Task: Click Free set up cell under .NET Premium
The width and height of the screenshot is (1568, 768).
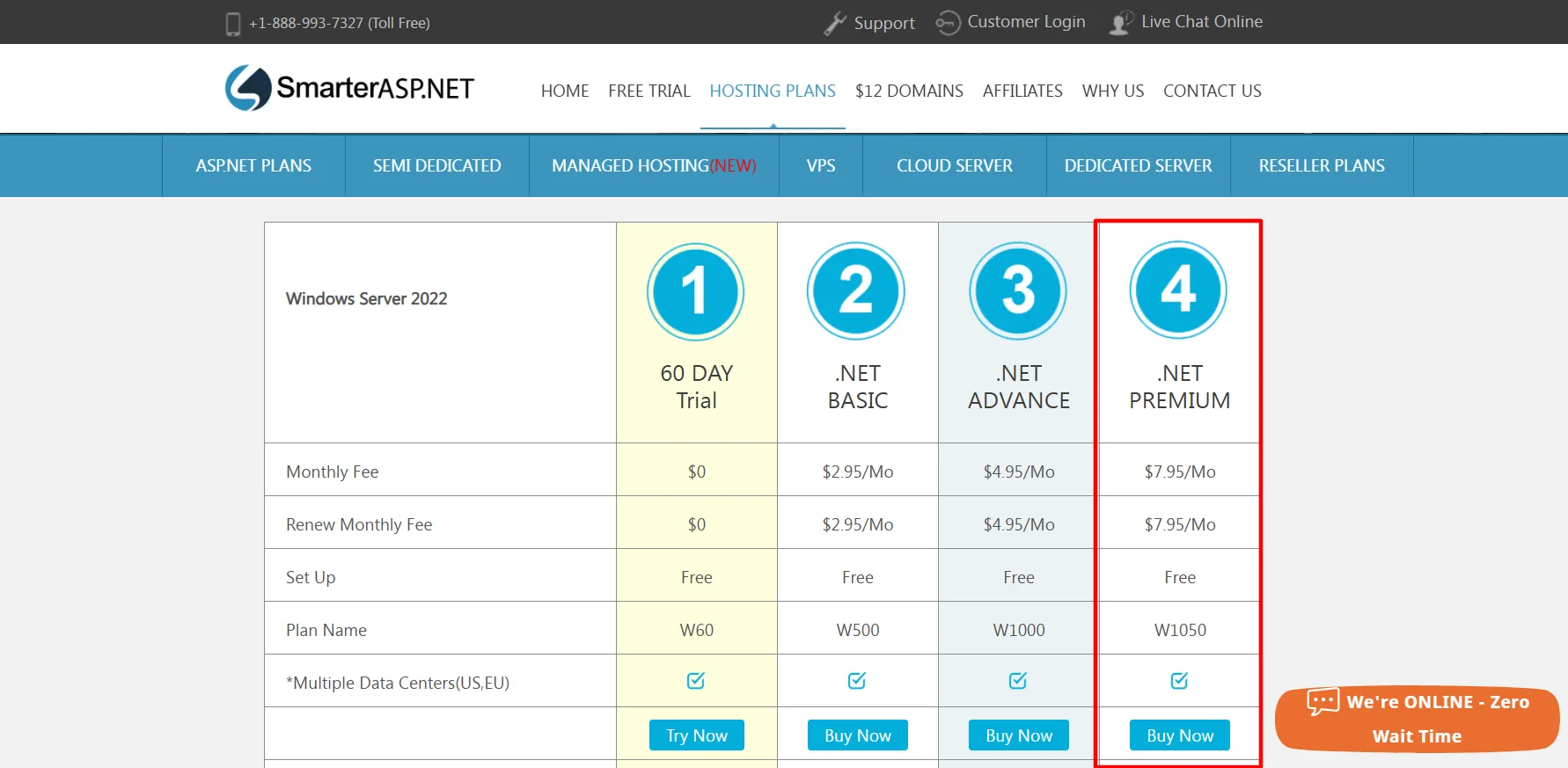Action: tap(1180, 577)
